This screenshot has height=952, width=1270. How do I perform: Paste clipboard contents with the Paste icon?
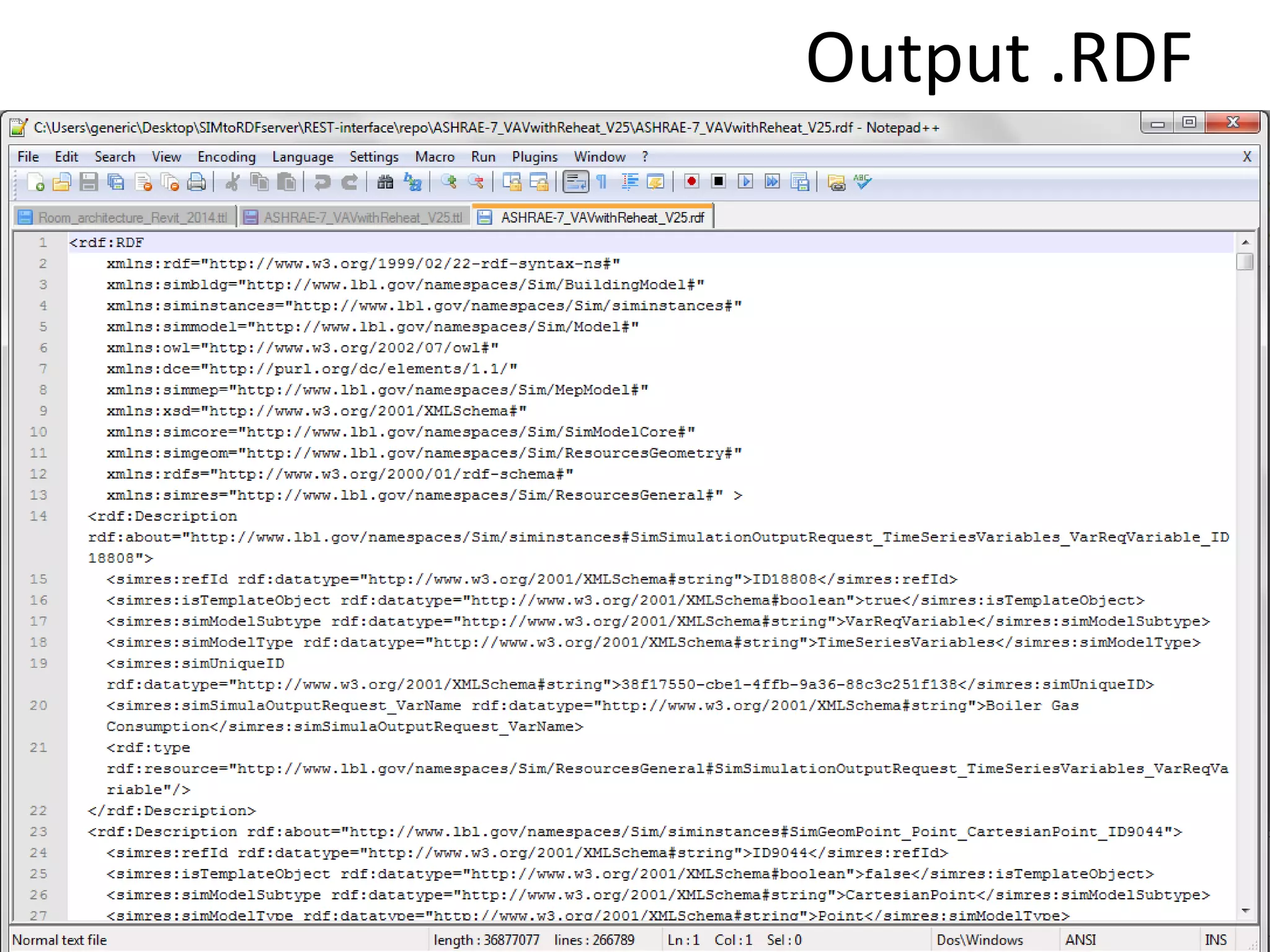coord(286,182)
